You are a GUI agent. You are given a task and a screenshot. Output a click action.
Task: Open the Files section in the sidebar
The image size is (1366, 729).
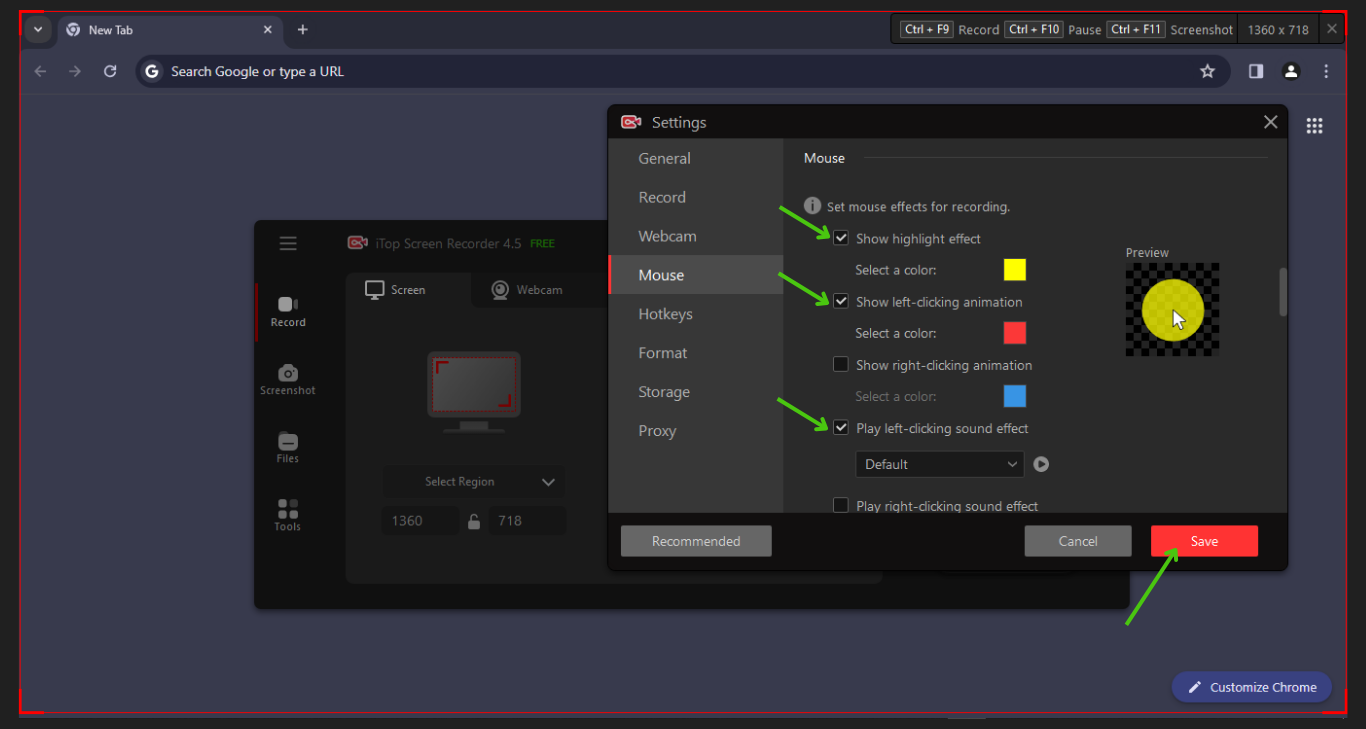pos(288,447)
